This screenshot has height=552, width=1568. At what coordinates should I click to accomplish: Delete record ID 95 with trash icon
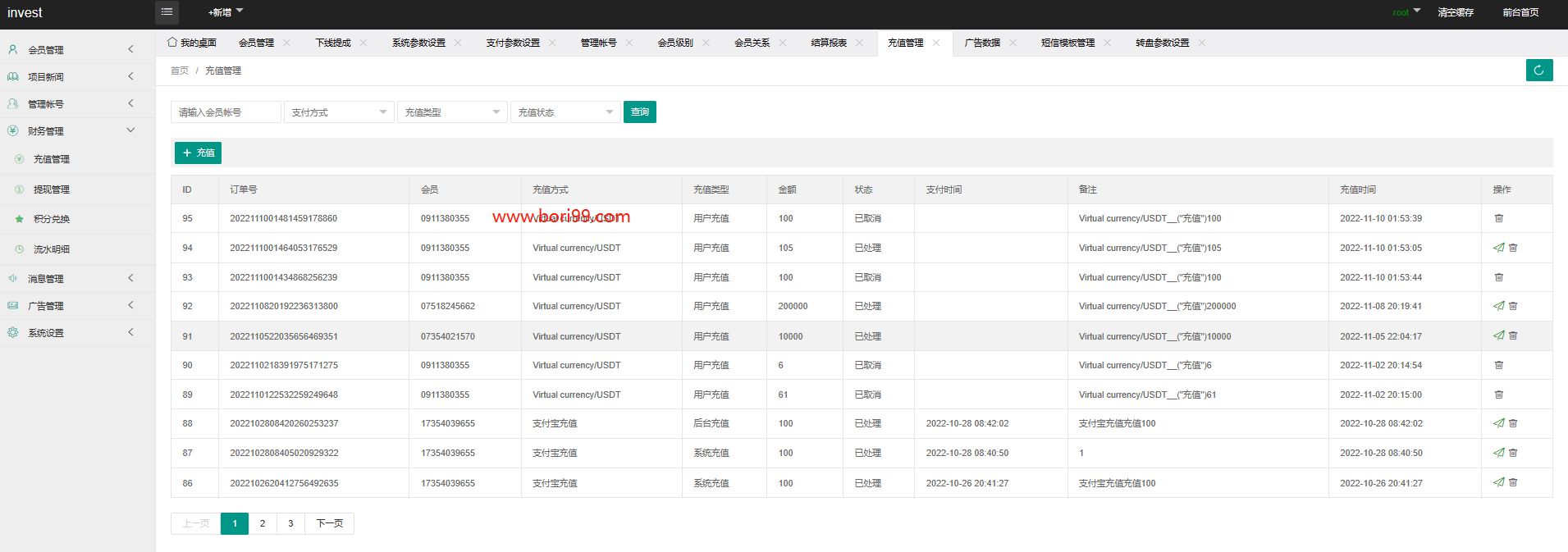pos(1498,218)
